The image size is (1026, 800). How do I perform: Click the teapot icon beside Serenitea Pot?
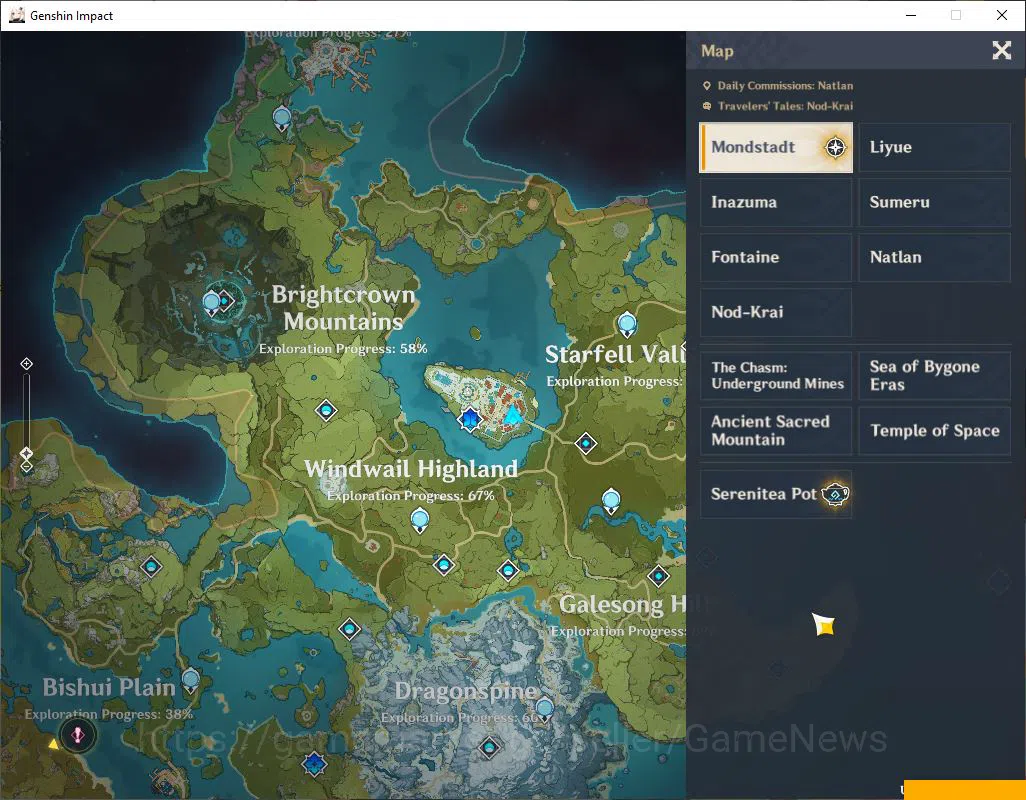click(x=835, y=494)
